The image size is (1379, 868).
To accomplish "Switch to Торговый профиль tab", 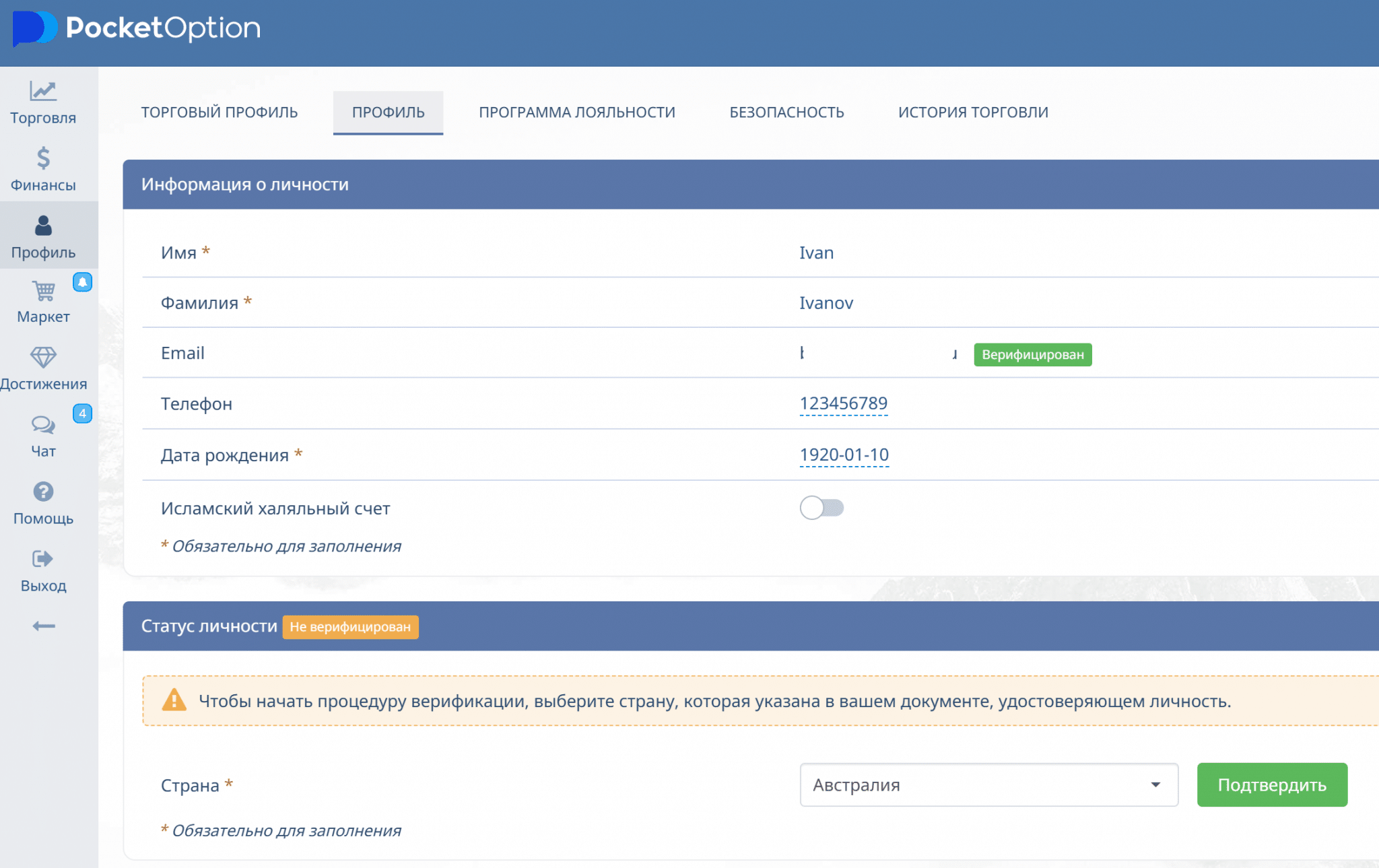I will point(220,112).
